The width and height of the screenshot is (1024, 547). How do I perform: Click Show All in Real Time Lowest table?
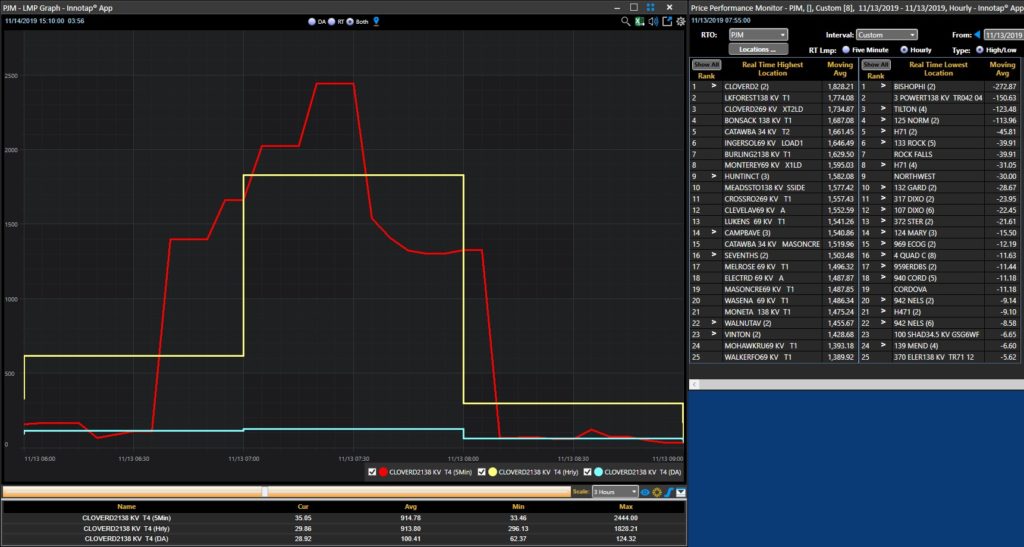coord(875,65)
